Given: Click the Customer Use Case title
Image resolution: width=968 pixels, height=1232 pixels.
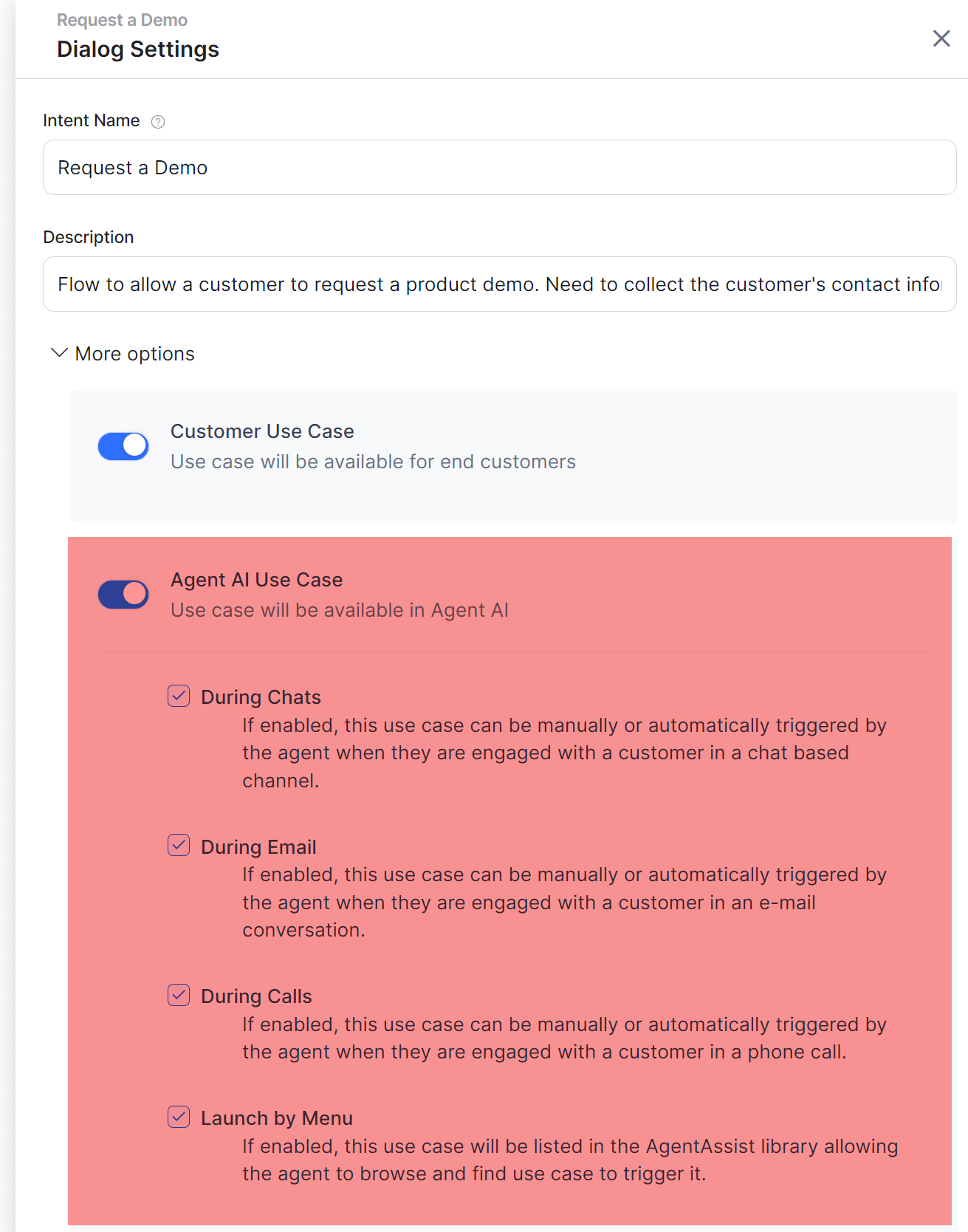Looking at the screenshot, I should coord(262,431).
